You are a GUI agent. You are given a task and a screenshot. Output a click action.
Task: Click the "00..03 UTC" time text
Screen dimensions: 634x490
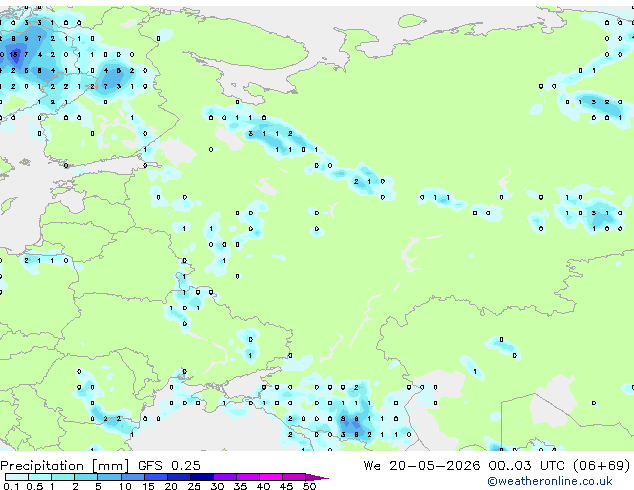click(526, 465)
